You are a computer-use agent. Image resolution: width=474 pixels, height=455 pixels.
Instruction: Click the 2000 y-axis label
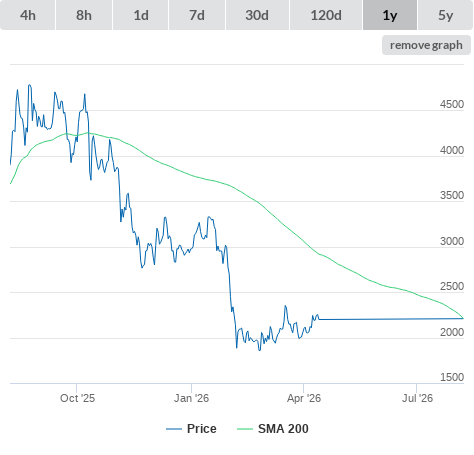452,332
